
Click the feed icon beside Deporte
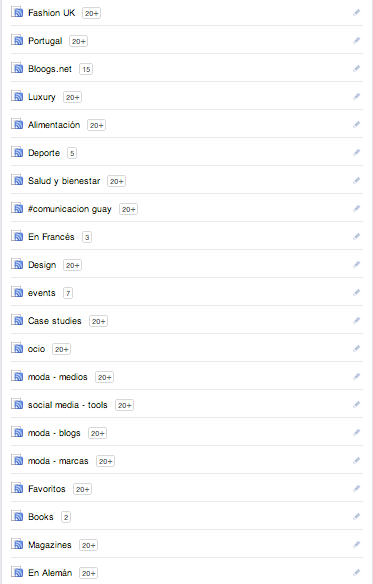click(17, 152)
